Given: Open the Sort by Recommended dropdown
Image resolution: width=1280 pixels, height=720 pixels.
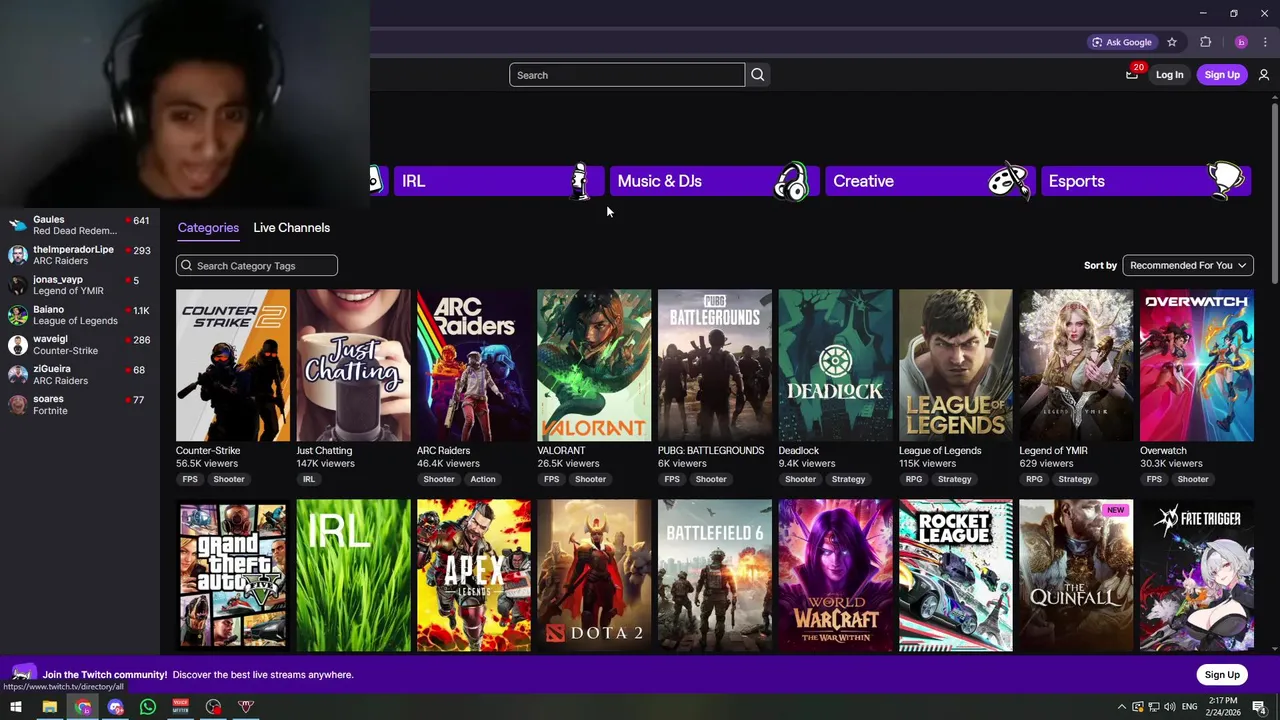Looking at the screenshot, I should click(1188, 265).
